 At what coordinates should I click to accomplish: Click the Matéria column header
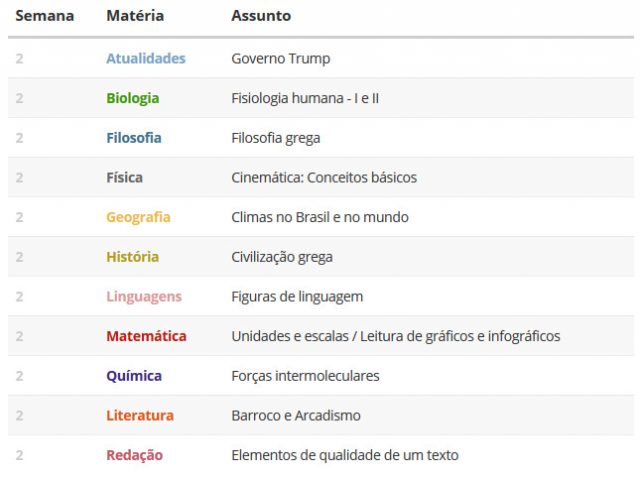pyautogui.click(x=135, y=16)
